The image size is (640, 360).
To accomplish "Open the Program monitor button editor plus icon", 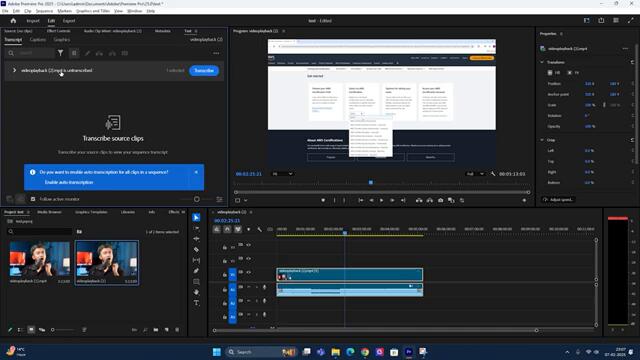I will (524, 200).
